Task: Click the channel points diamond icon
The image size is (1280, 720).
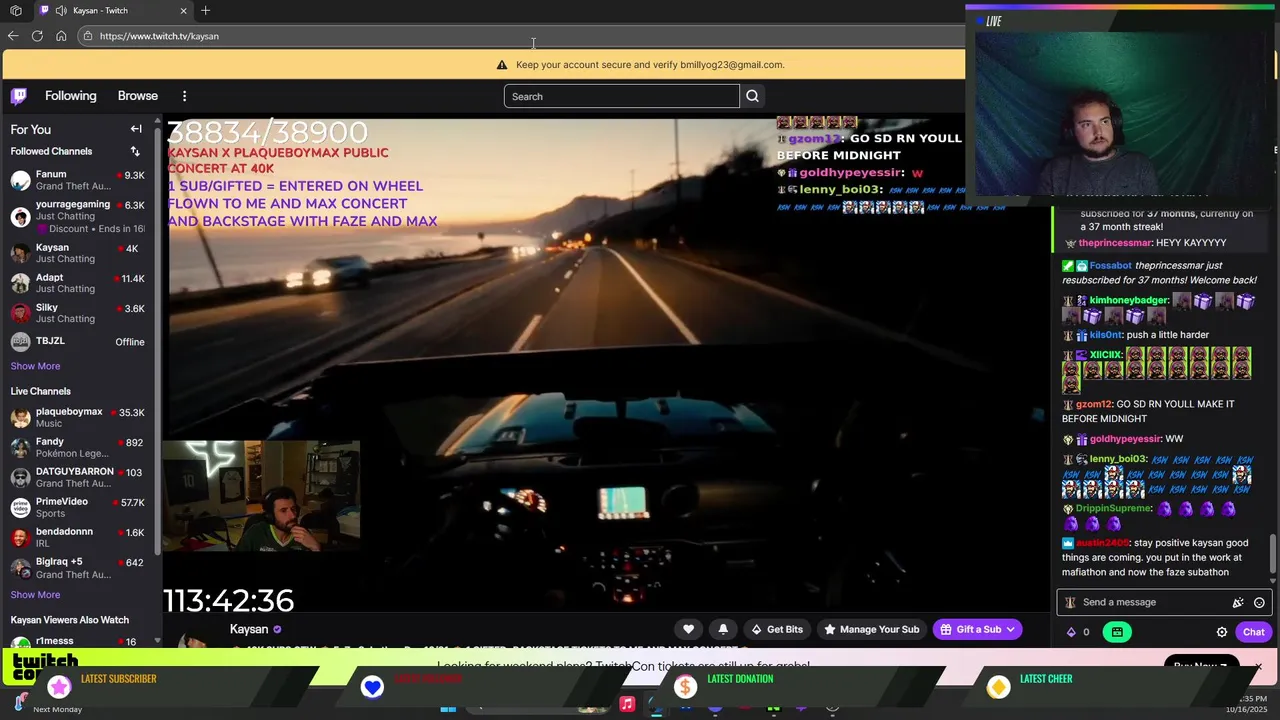Action: pyautogui.click(x=1071, y=632)
